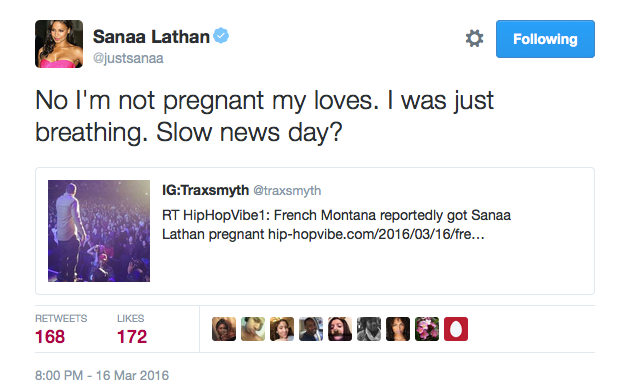View the 172 likes count
This screenshot has width=627, height=388.
pos(132,336)
